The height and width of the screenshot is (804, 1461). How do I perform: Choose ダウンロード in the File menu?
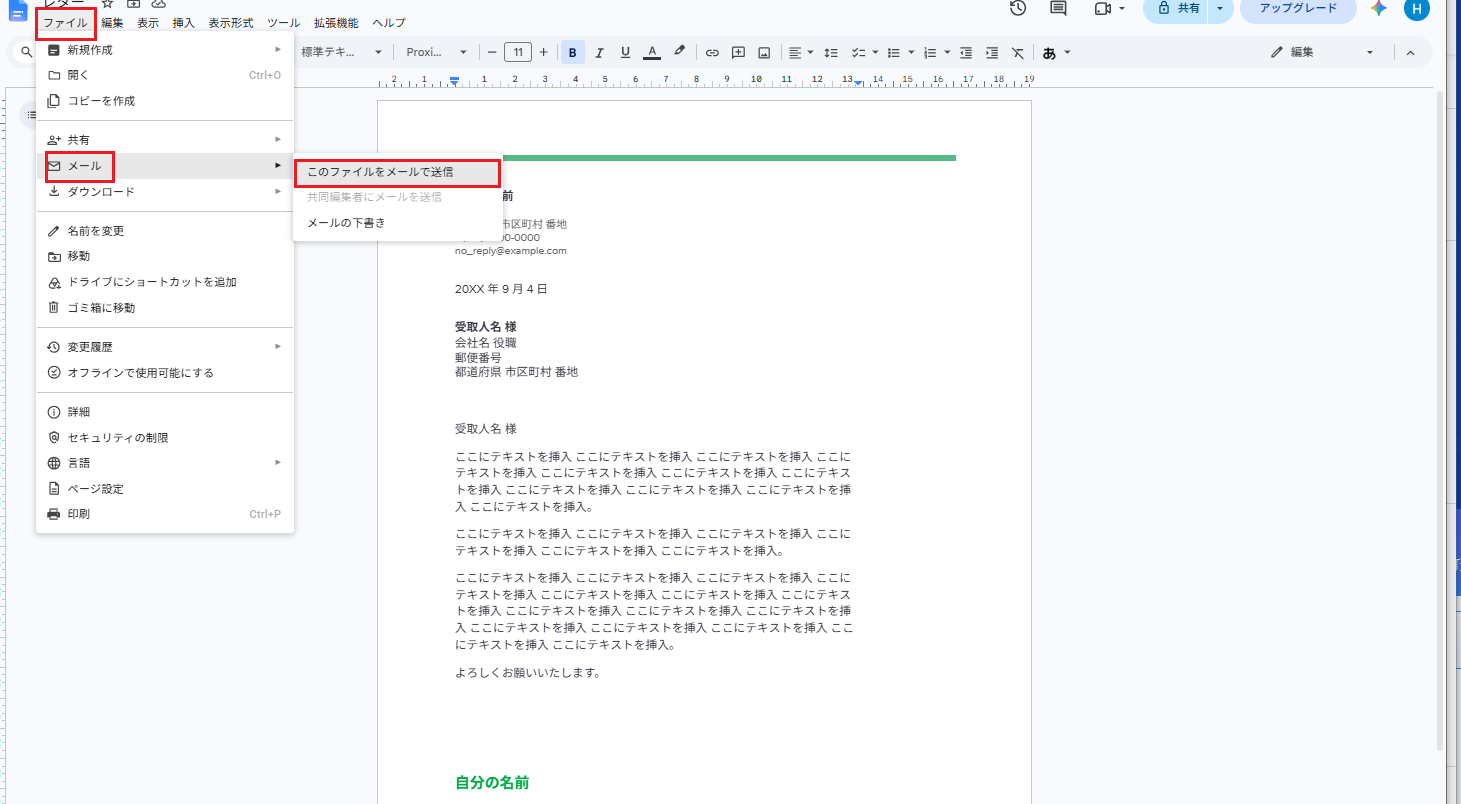coord(165,192)
